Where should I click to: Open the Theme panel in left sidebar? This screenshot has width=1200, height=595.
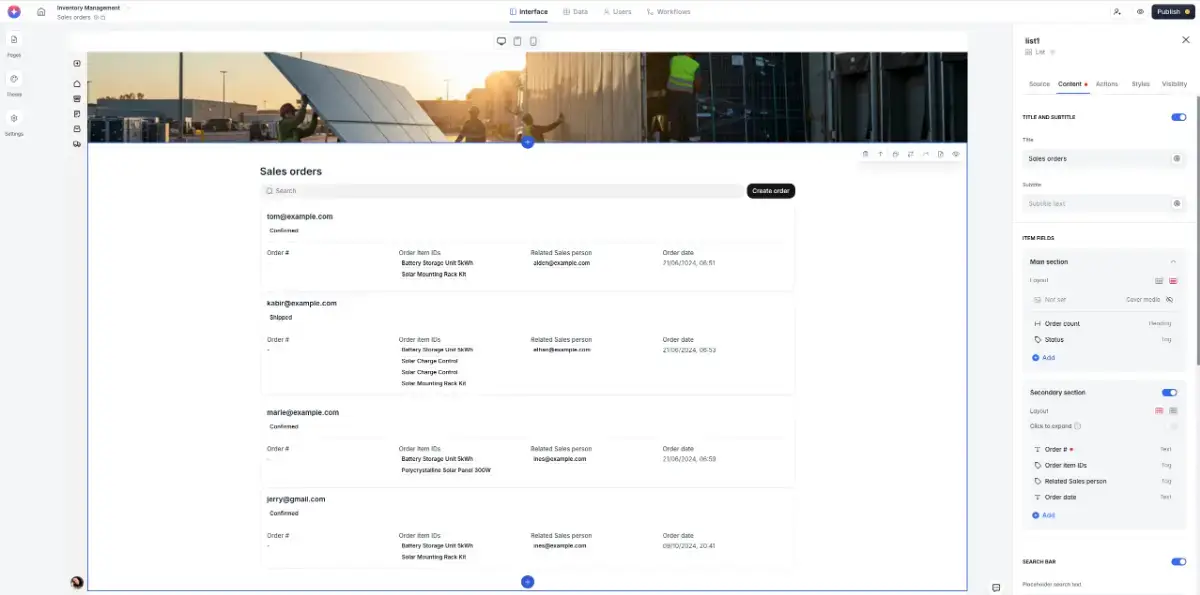click(14, 79)
